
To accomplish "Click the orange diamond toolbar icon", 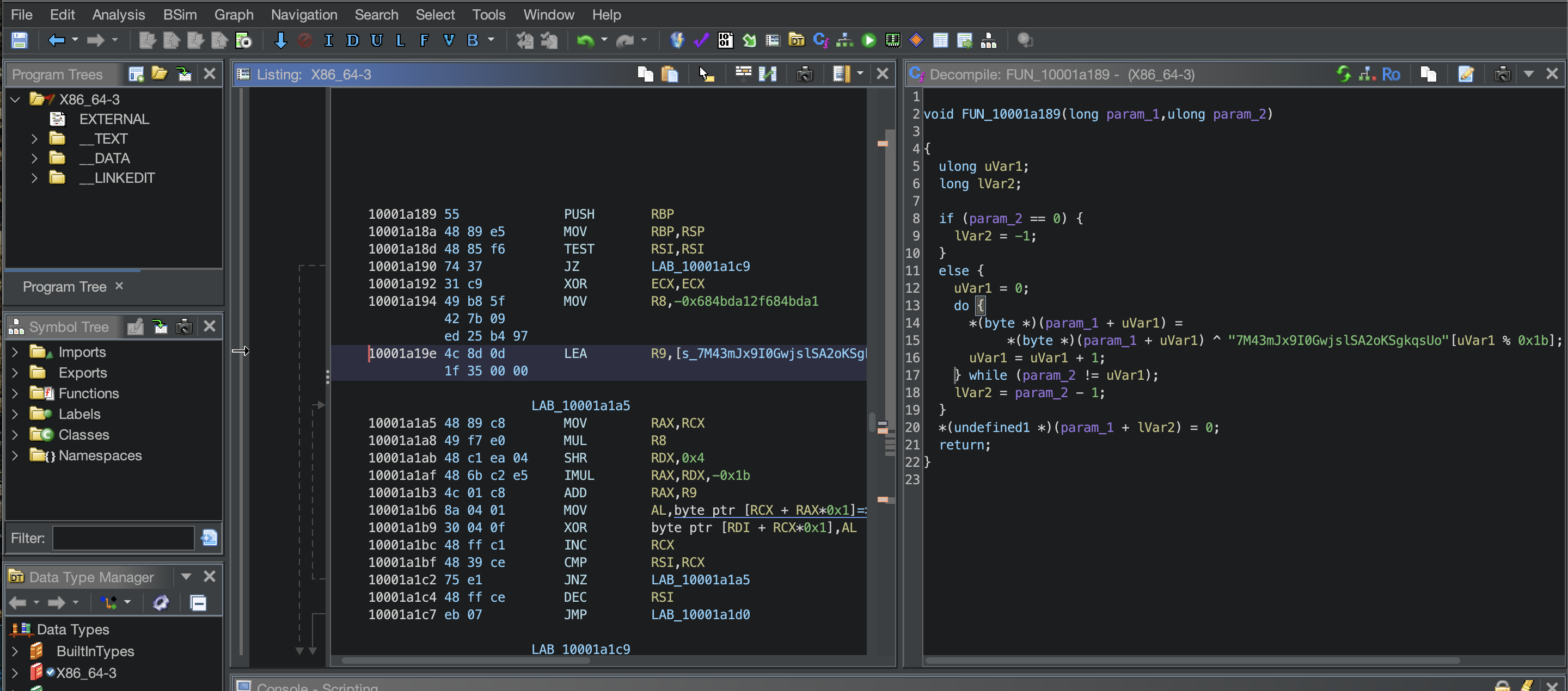I will [x=916, y=41].
